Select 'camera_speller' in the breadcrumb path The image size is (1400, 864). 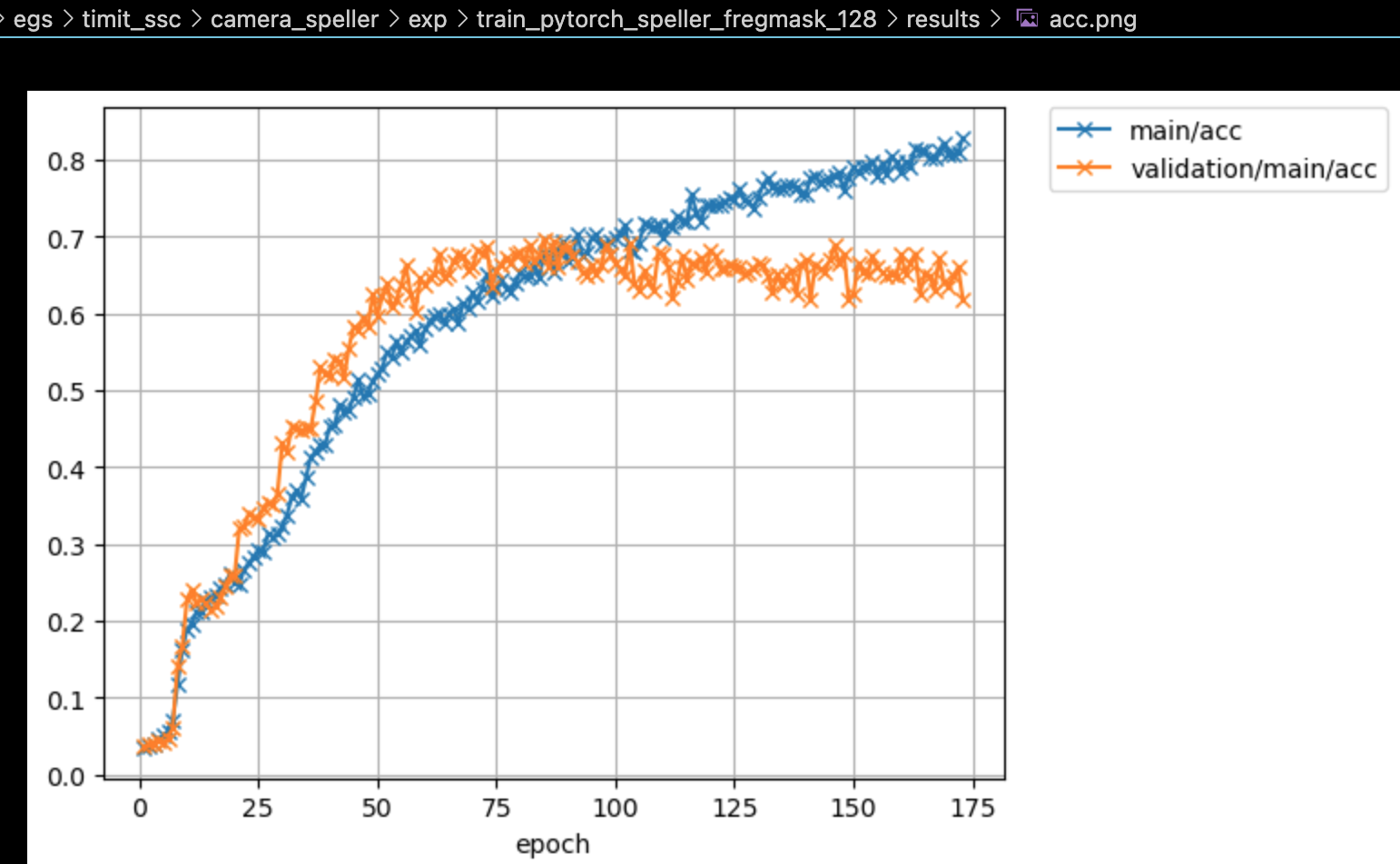coord(294,19)
